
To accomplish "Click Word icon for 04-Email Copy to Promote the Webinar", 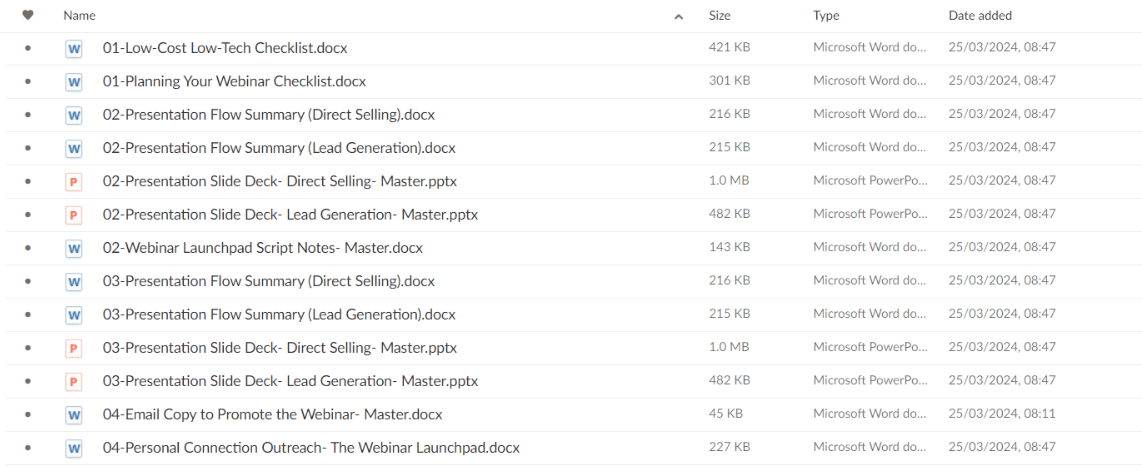I will coord(73,415).
